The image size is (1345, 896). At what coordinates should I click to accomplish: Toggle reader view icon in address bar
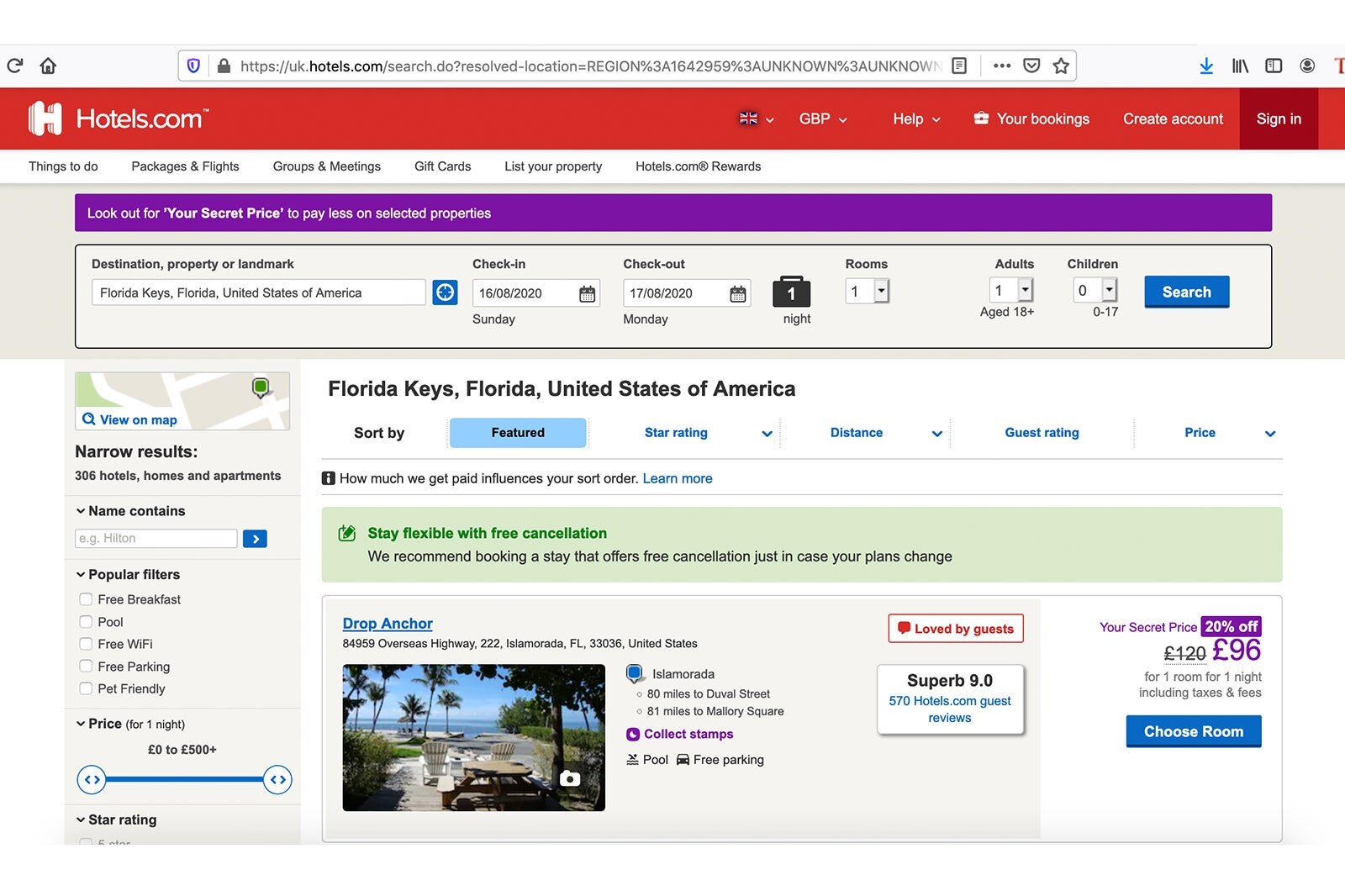(959, 66)
